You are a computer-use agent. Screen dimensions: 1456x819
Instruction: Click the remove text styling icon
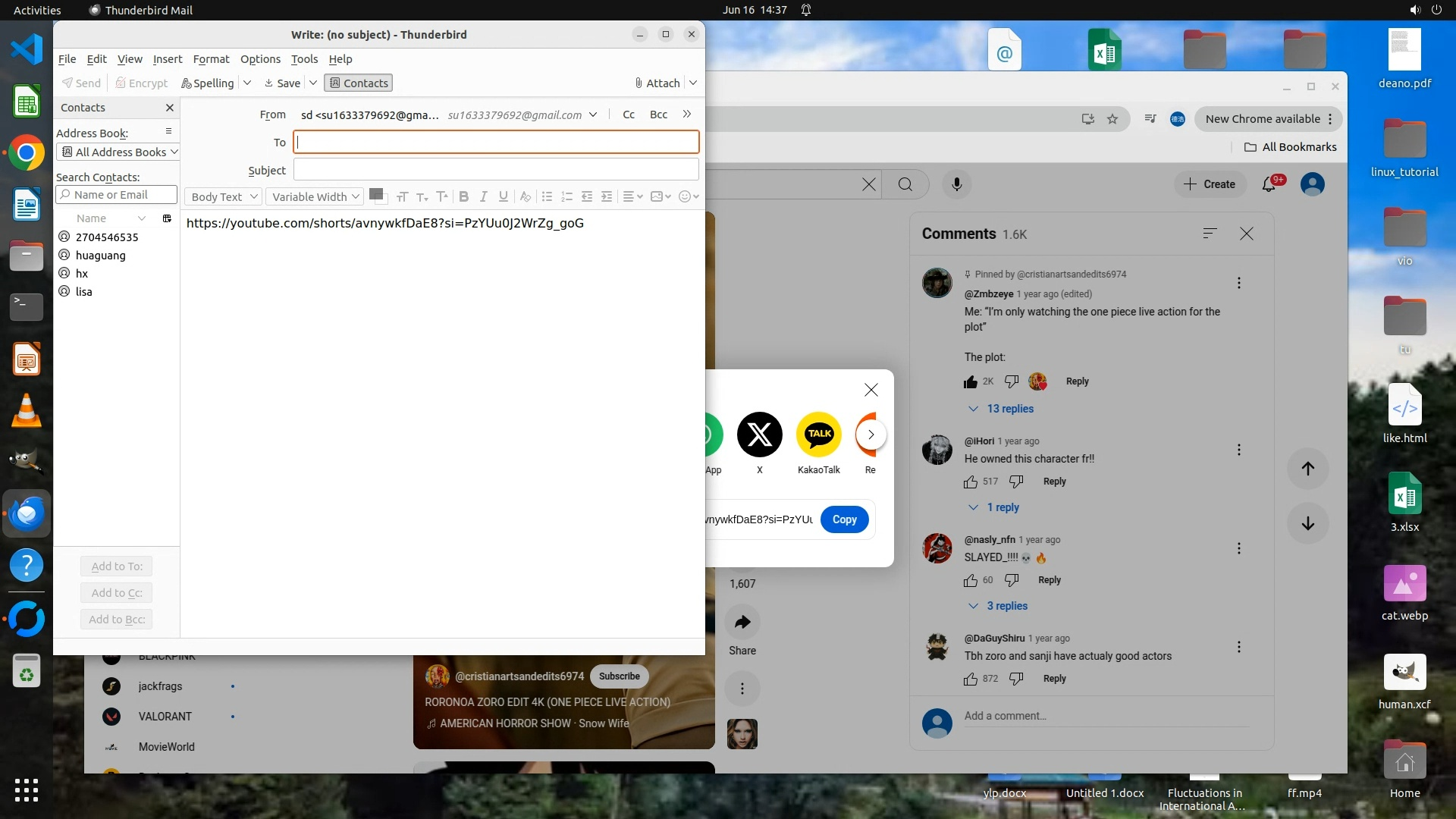(525, 197)
